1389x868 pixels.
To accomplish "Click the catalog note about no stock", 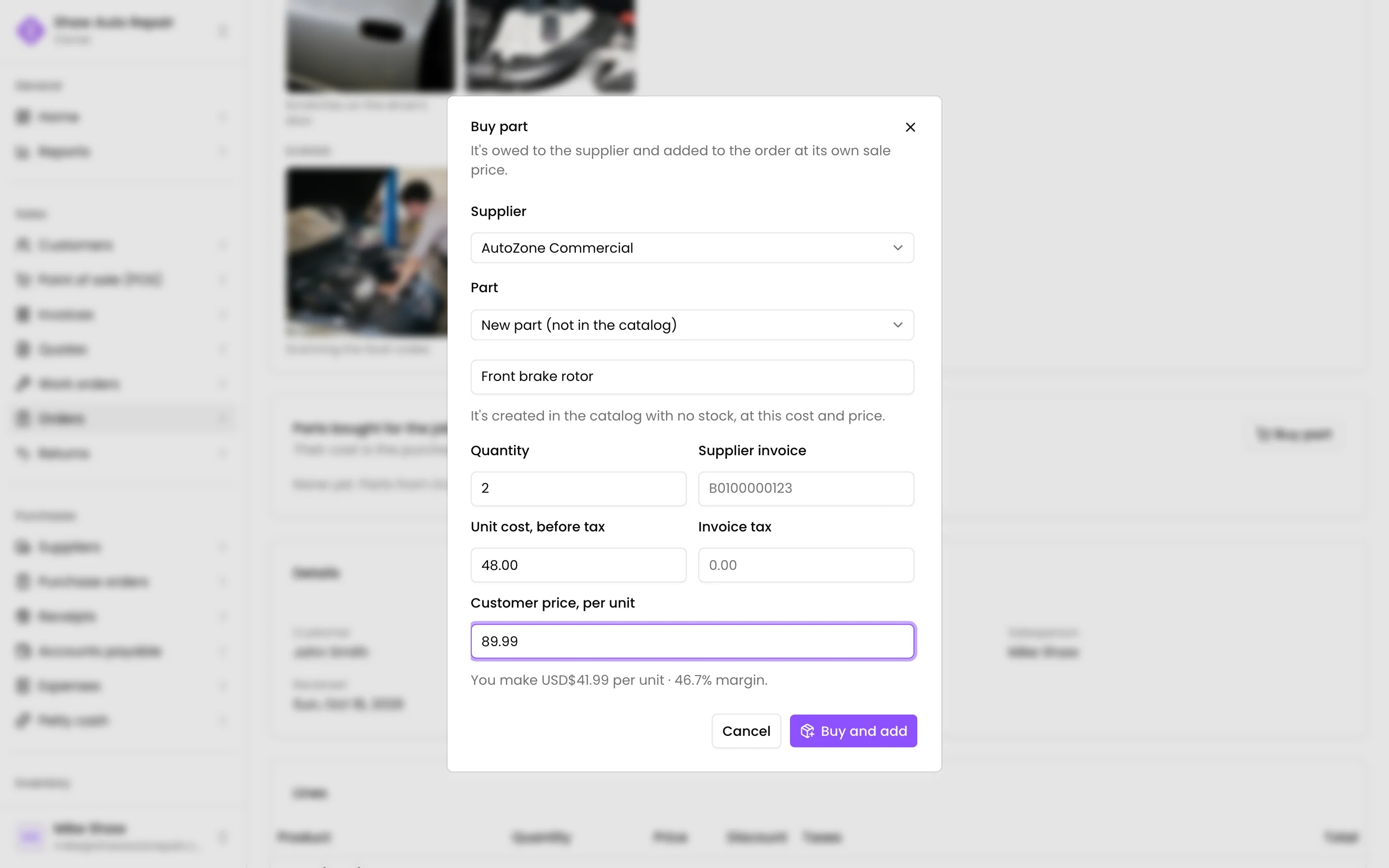I will (x=678, y=416).
